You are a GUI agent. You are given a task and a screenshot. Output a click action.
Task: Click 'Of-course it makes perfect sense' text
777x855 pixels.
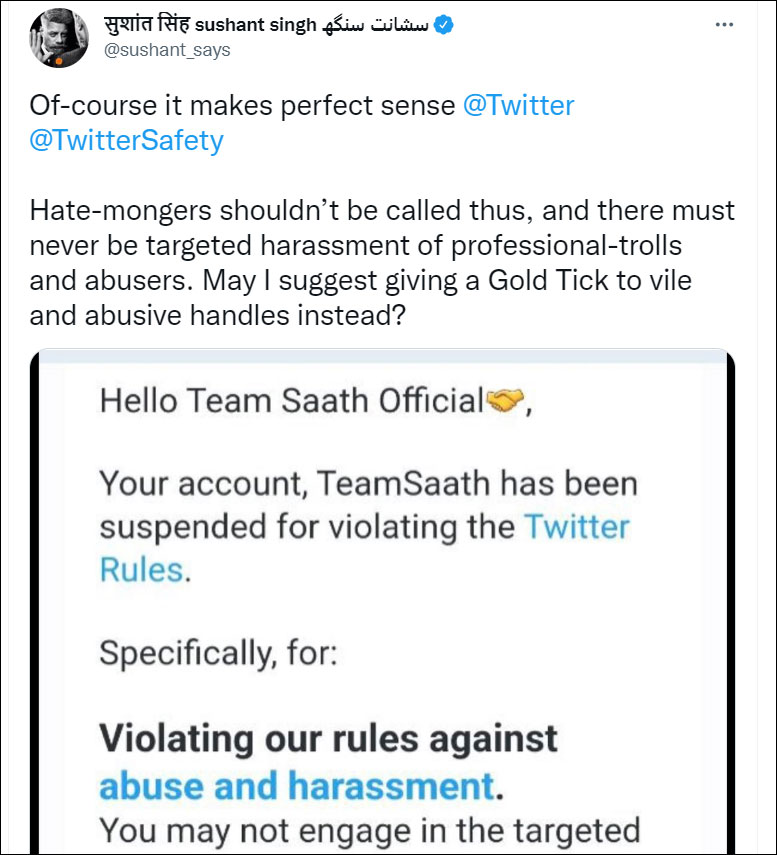pyautogui.click(x=242, y=105)
